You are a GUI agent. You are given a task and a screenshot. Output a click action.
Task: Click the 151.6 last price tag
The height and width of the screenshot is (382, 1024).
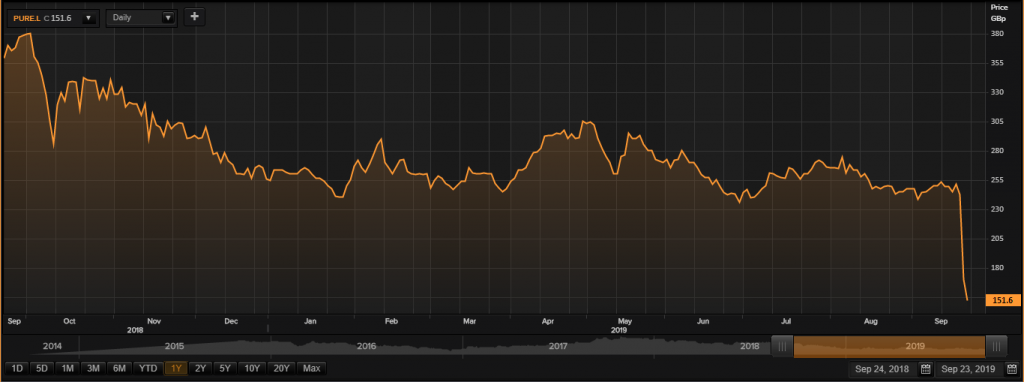(1002, 300)
